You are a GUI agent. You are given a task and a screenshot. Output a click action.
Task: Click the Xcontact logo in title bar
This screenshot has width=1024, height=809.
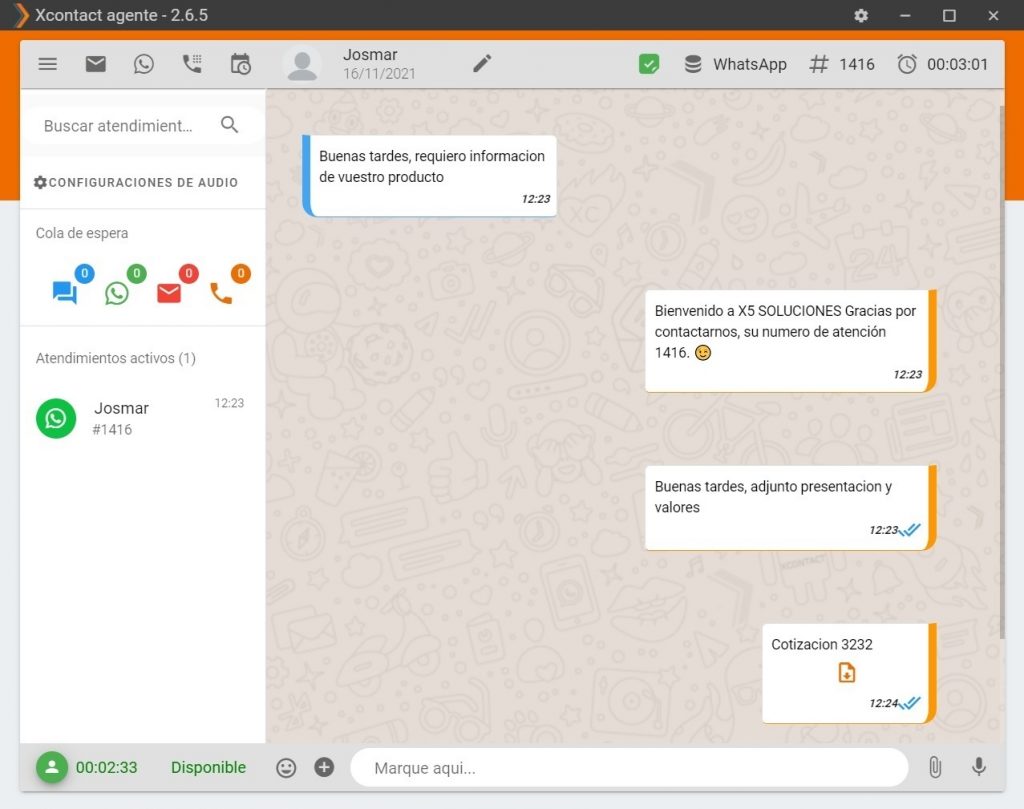point(22,15)
